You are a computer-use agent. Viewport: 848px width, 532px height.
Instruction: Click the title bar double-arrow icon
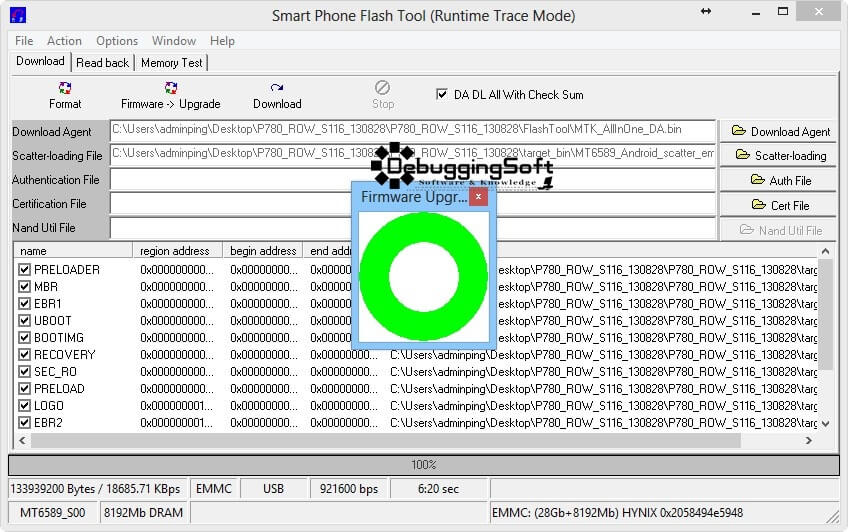point(706,11)
